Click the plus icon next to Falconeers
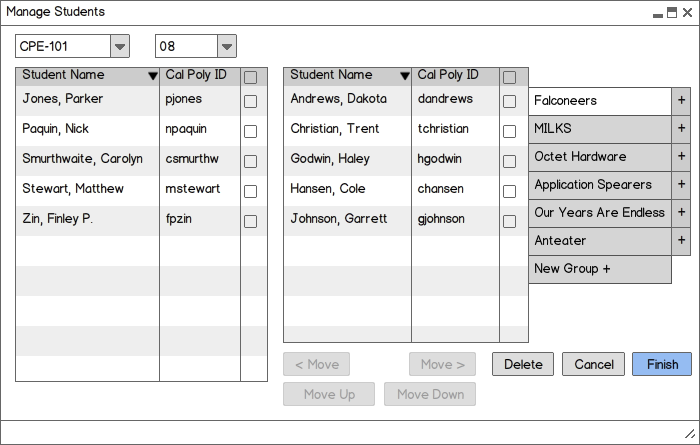 681,100
